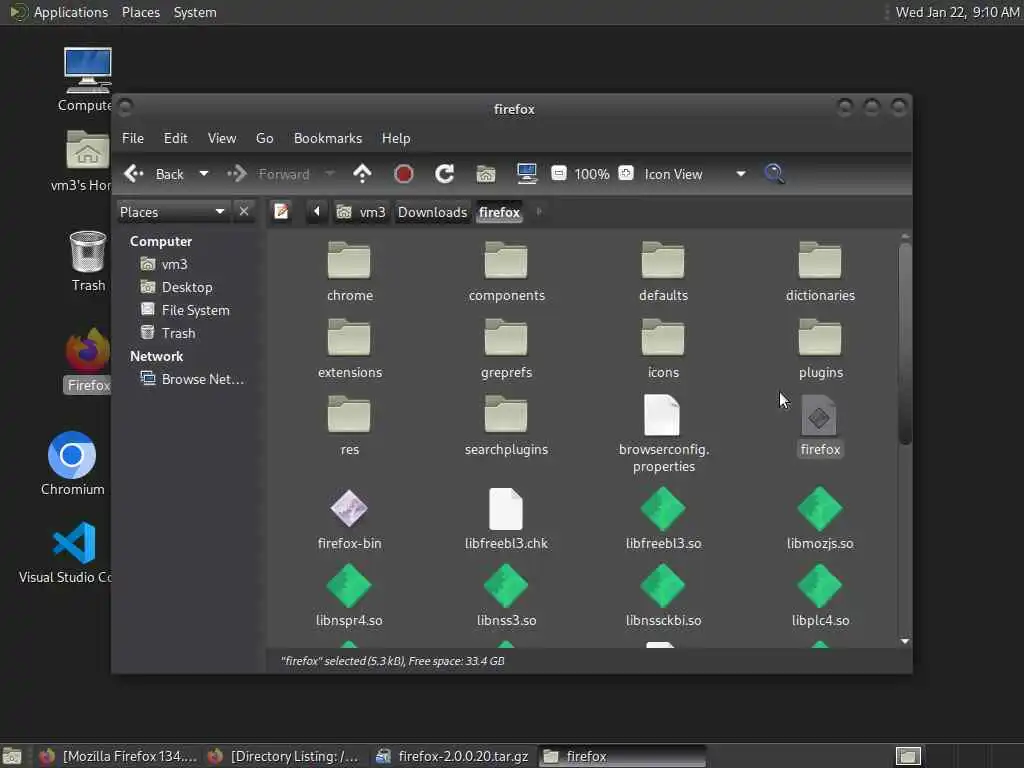The width and height of the screenshot is (1024, 768).
Task: Open the Edit menu
Action: click(x=175, y=138)
